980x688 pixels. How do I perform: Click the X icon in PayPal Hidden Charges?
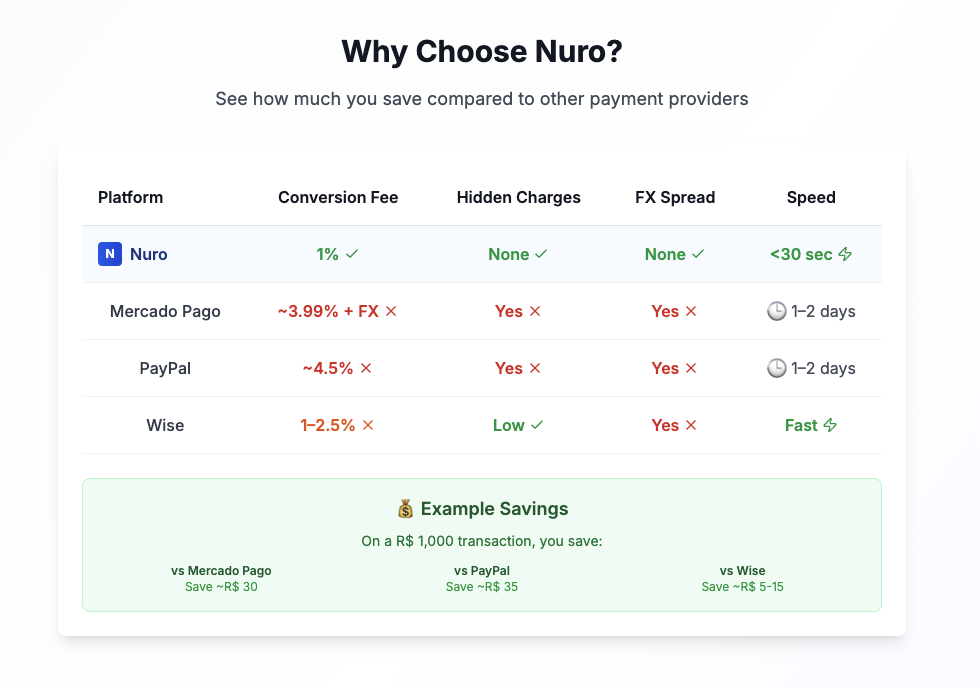[x=535, y=367]
